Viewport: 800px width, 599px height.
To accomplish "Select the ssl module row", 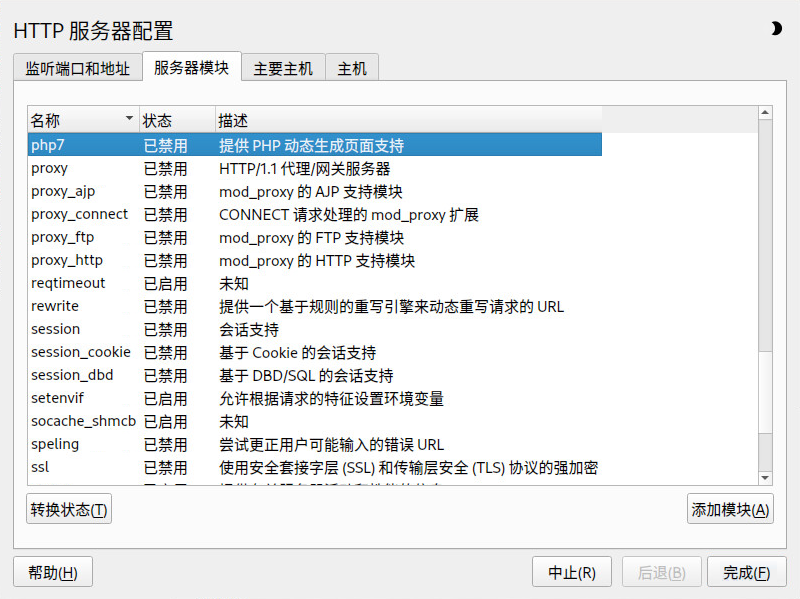I will [x=314, y=467].
